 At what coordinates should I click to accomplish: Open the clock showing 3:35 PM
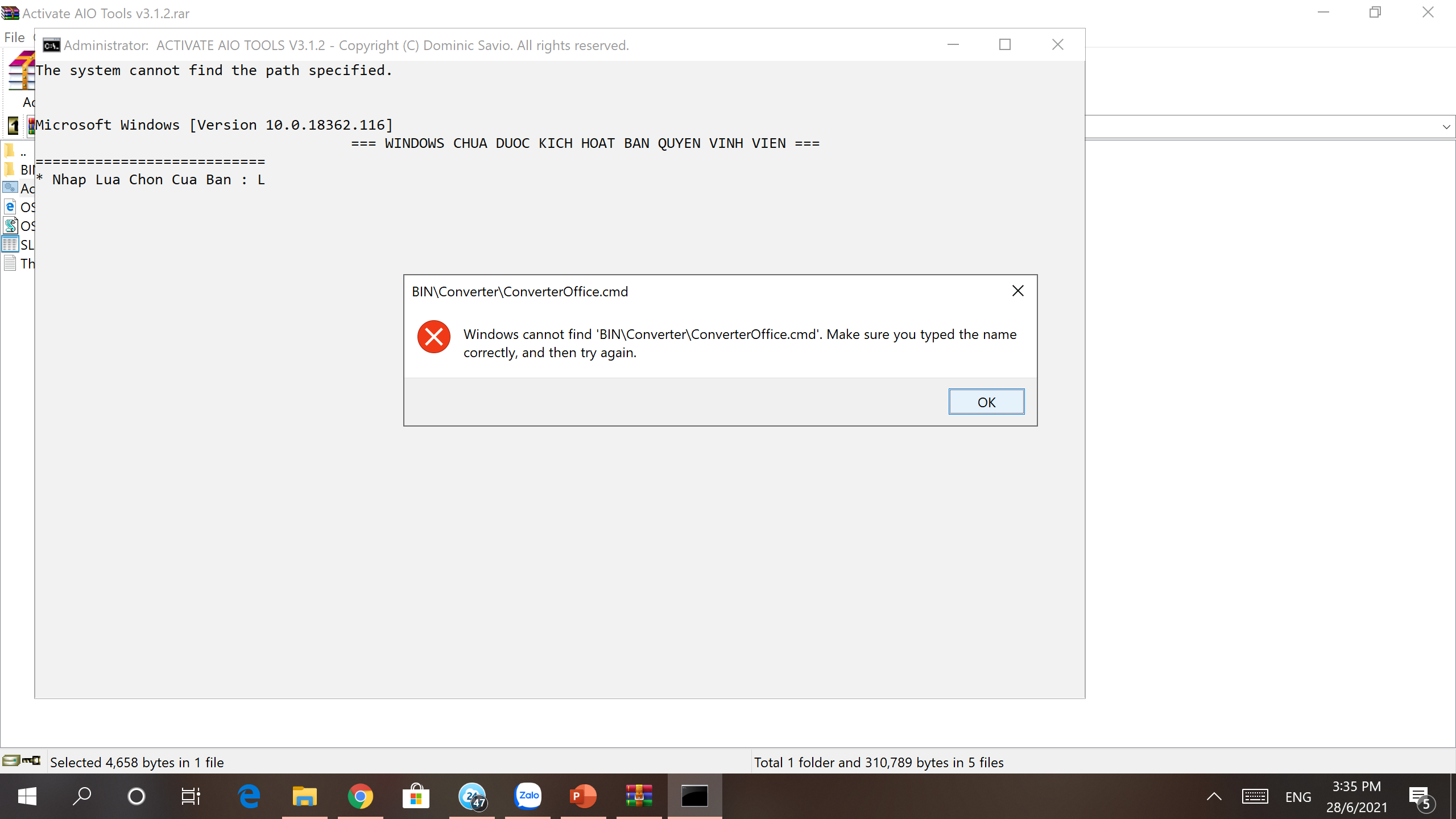tap(1356, 796)
